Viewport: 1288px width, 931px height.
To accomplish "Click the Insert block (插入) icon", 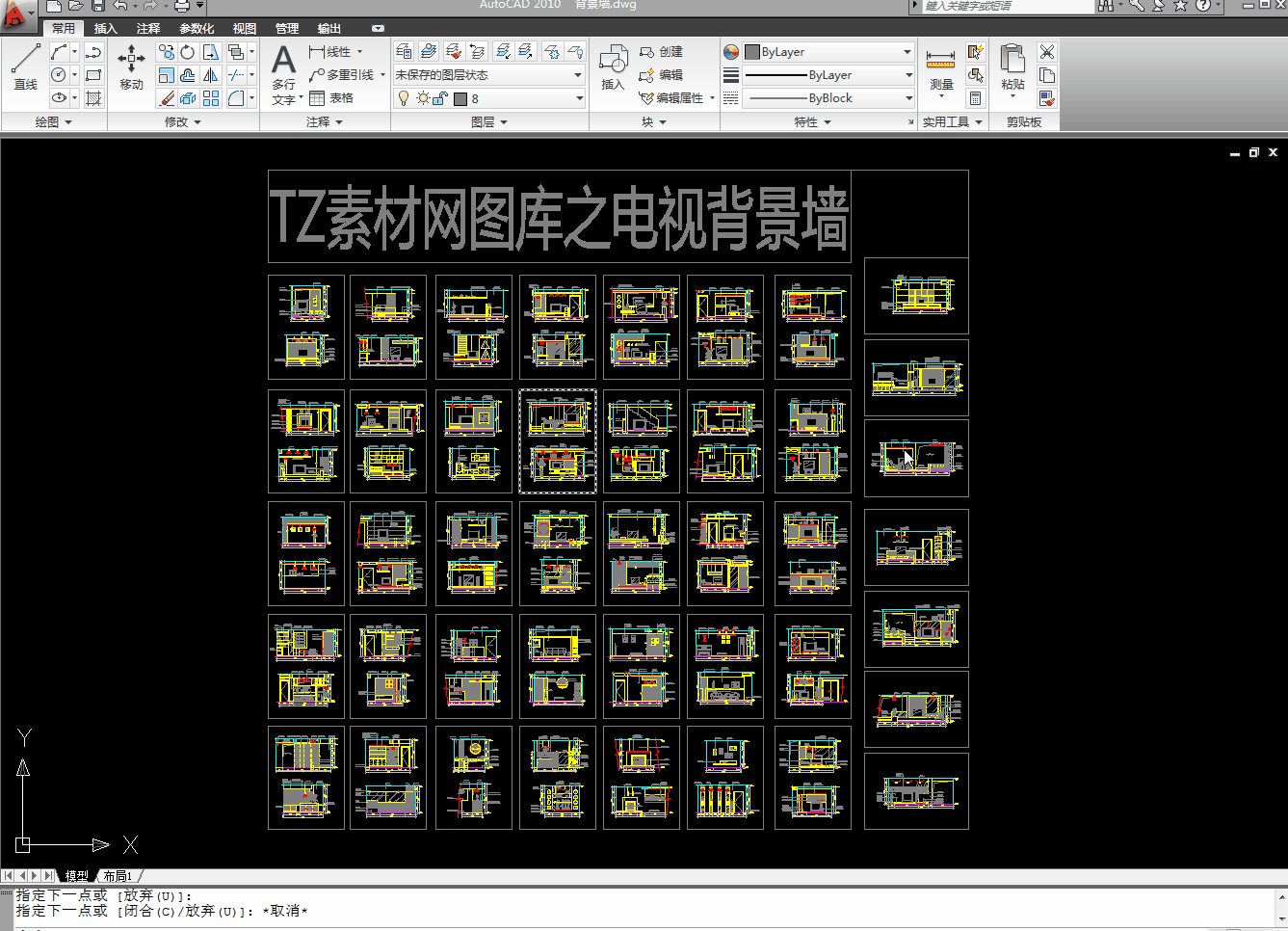I will (613, 67).
